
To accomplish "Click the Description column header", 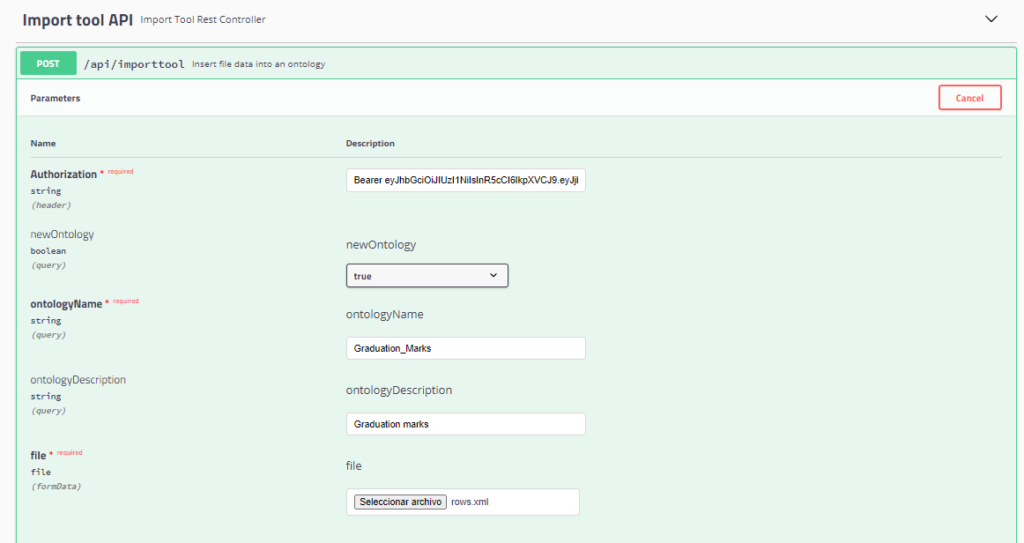I will [370, 143].
